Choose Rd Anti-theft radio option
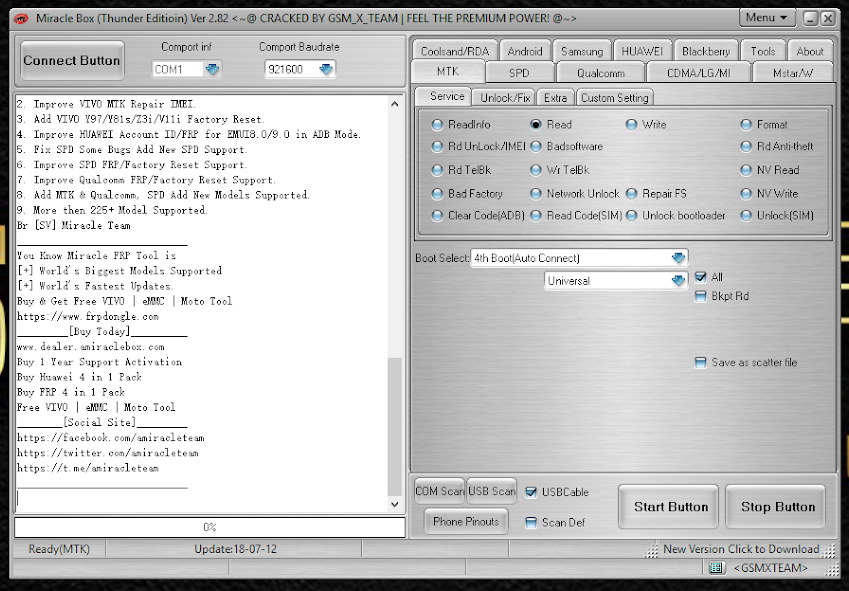Image resolution: width=849 pixels, height=591 pixels. click(777, 147)
